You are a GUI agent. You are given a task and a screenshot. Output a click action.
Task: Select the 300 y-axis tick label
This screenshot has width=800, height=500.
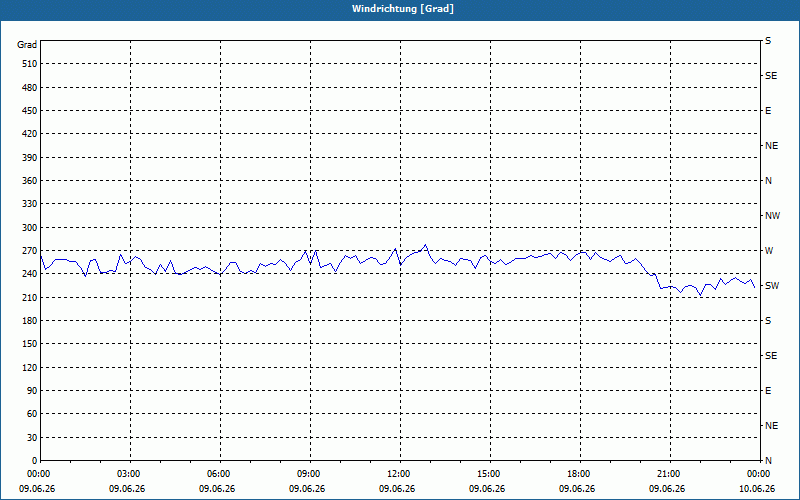tap(30, 228)
